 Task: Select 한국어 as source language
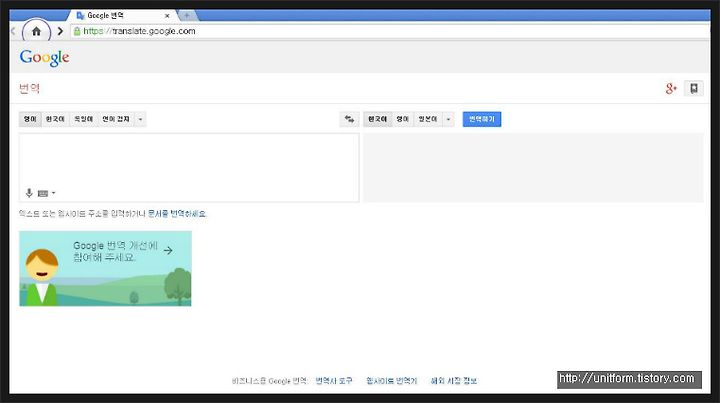coord(55,119)
